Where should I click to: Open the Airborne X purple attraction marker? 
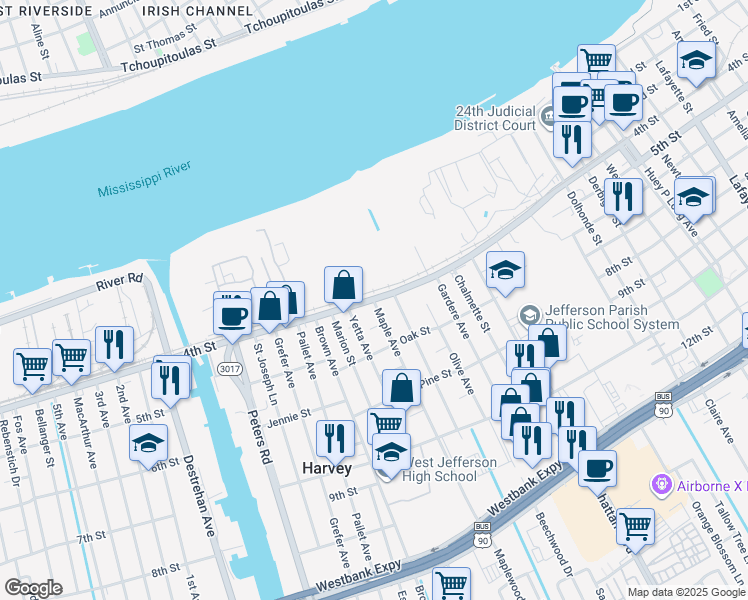(x=661, y=486)
